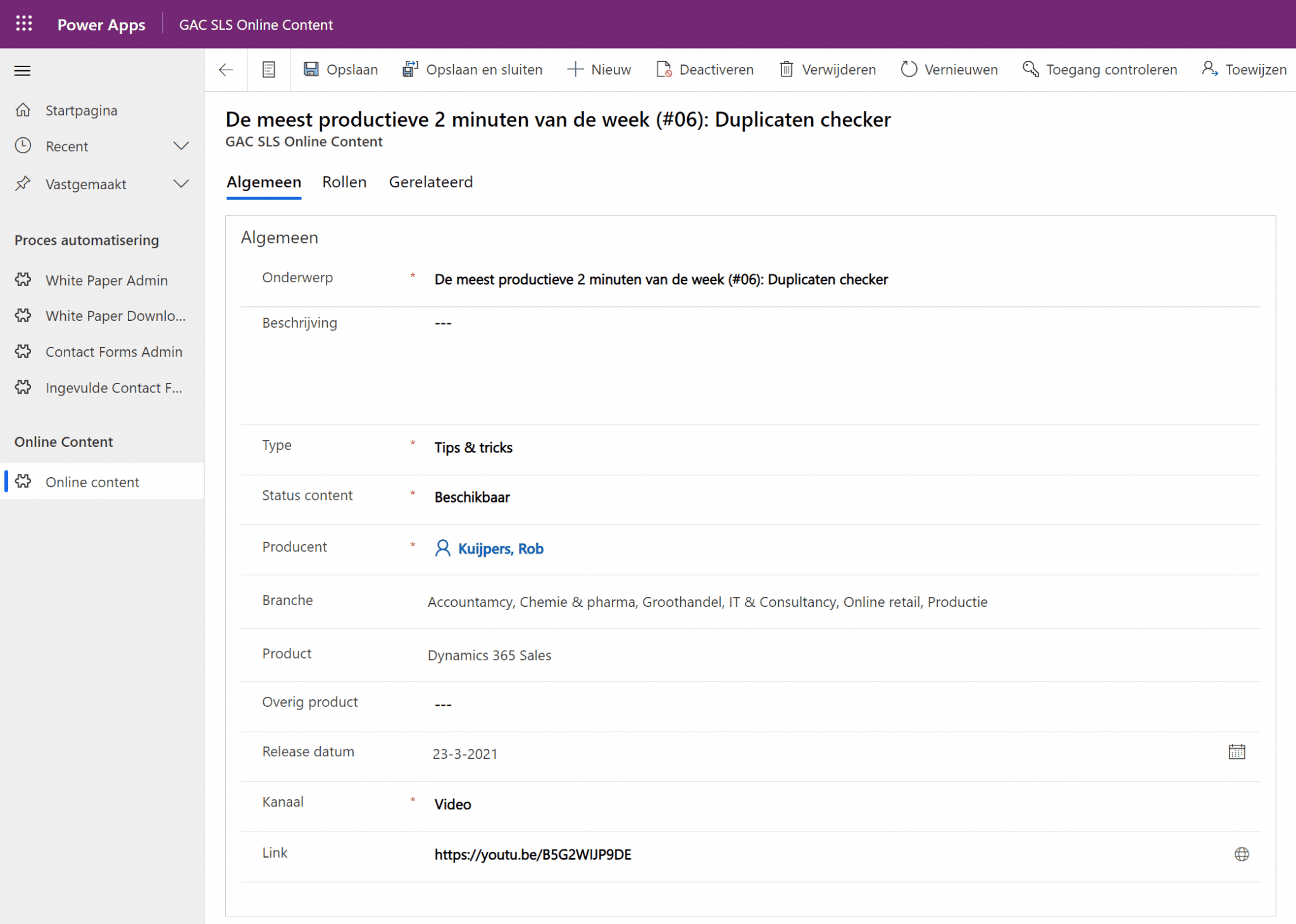The height and width of the screenshot is (924, 1296).
Task: Click the Startpagina home icon
Action: [x=23, y=110]
